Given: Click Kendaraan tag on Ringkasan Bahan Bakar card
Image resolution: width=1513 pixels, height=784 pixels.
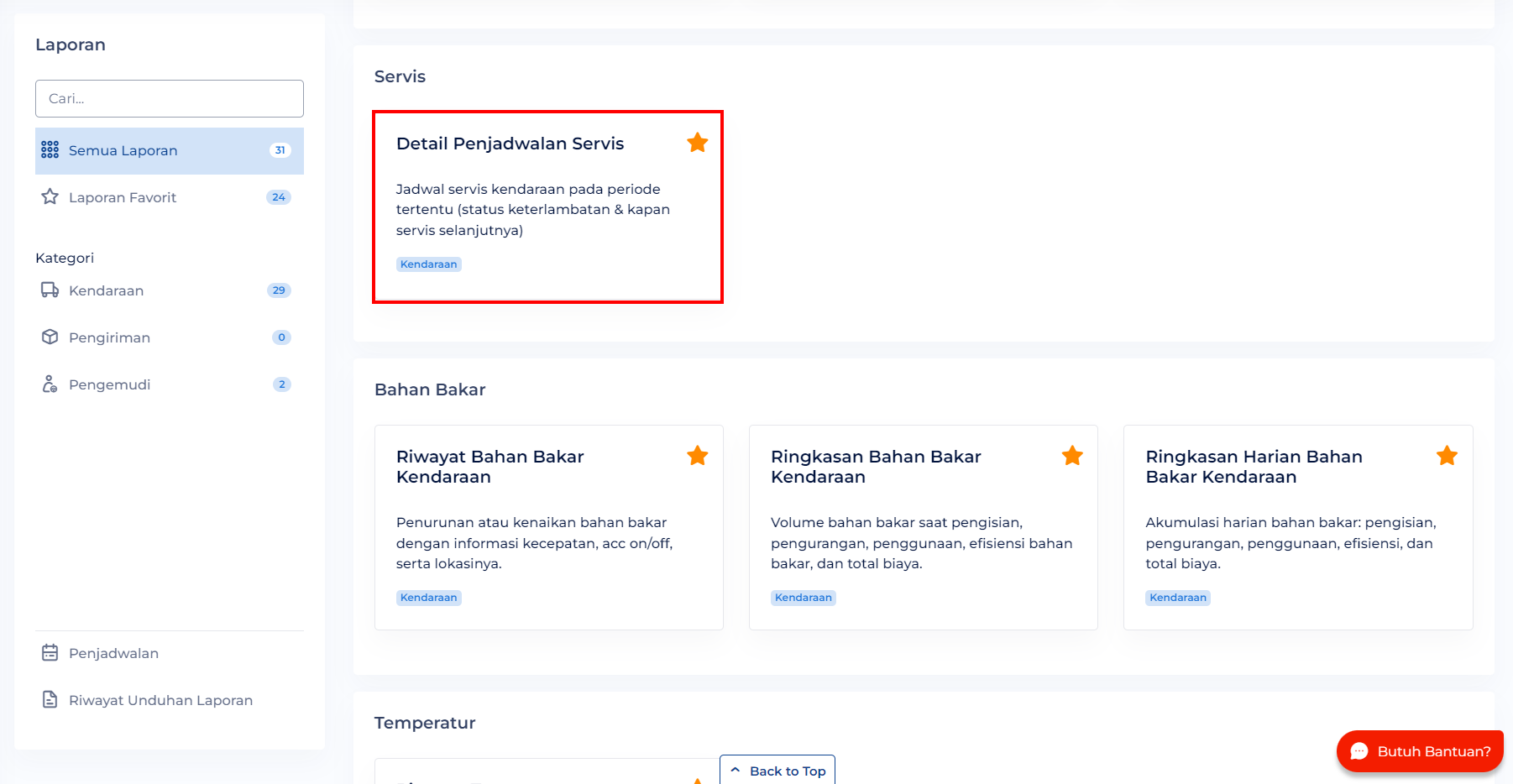Looking at the screenshot, I should (x=804, y=598).
